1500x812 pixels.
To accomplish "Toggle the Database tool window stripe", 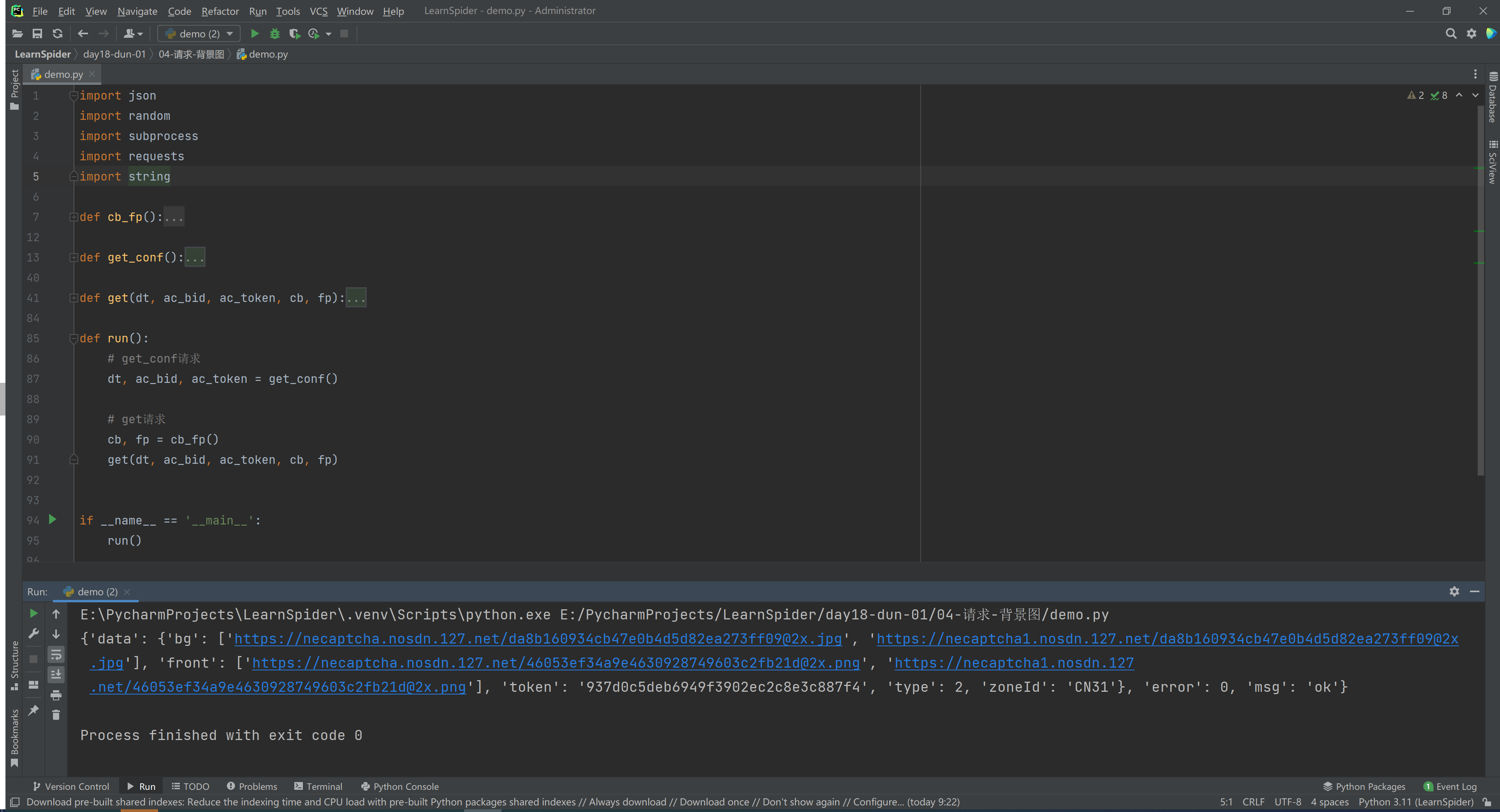I will pyautogui.click(x=1493, y=97).
